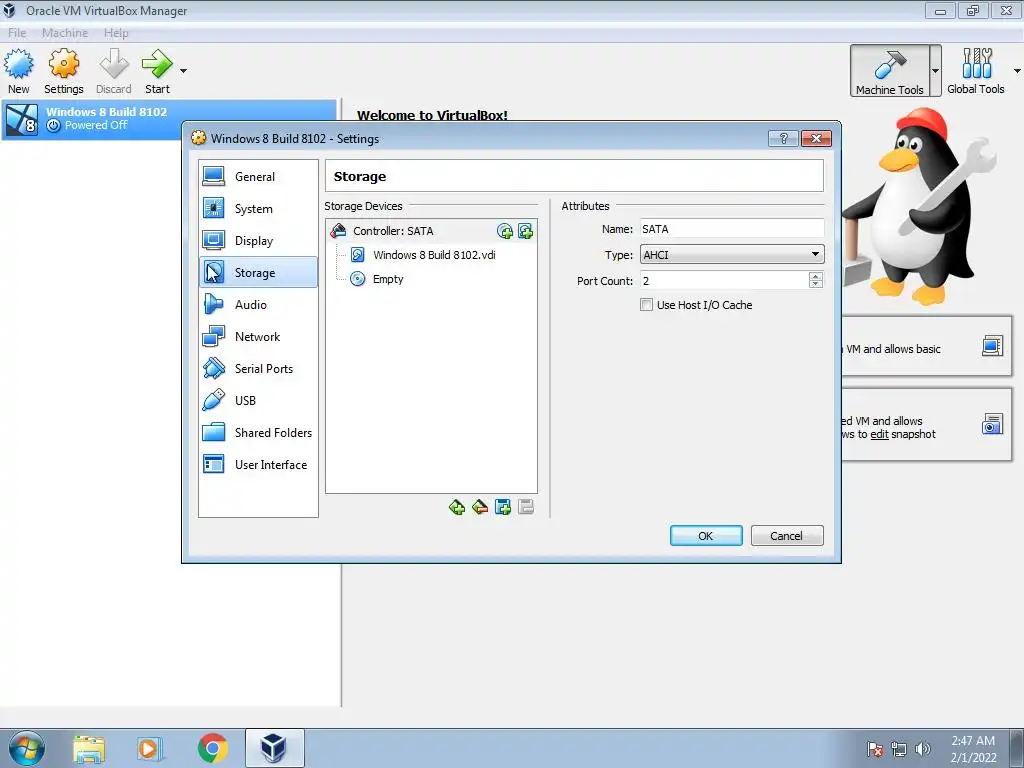The height and width of the screenshot is (768, 1024).
Task: Select the Windows 8 Build 8102 VM entry
Action: [x=169, y=119]
